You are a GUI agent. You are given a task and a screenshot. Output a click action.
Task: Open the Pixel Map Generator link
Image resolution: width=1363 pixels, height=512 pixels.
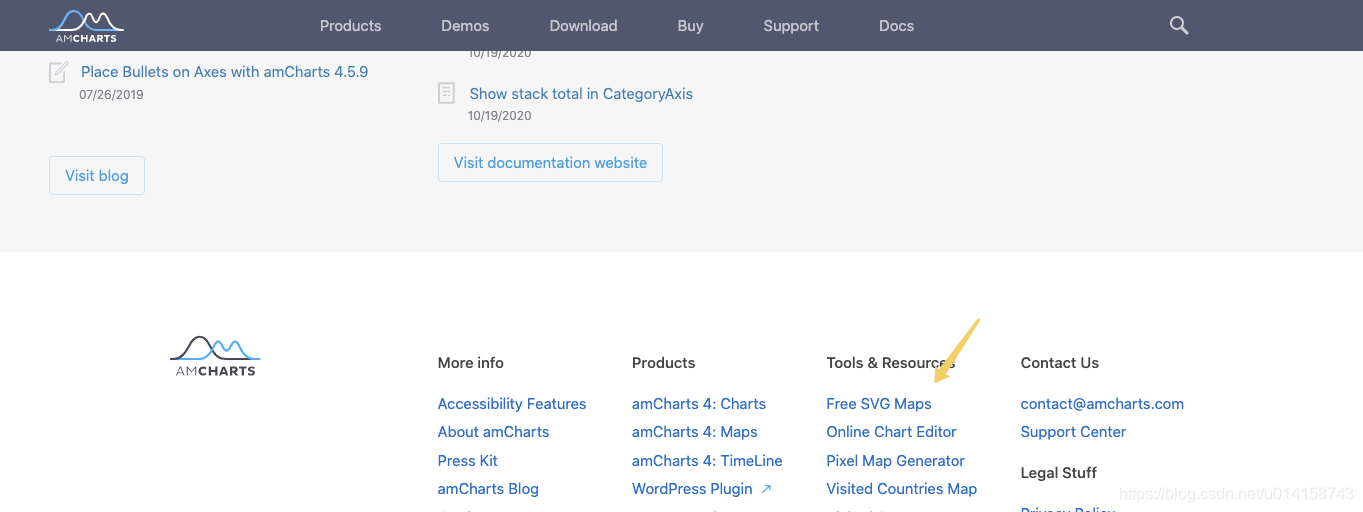895,461
